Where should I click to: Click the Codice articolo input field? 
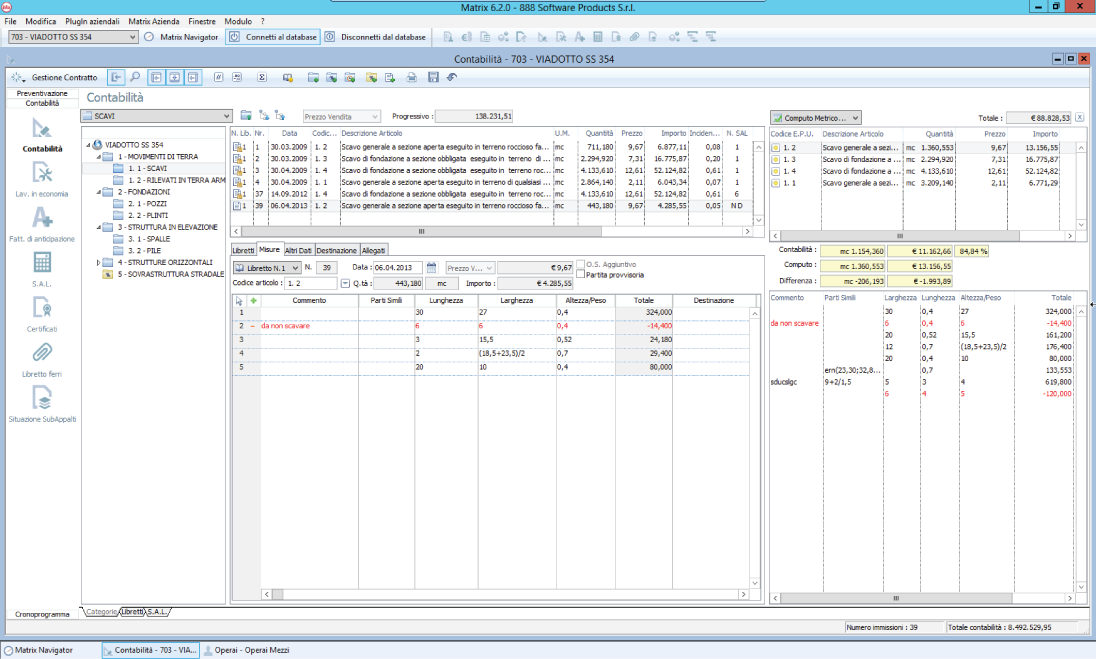coord(312,283)
